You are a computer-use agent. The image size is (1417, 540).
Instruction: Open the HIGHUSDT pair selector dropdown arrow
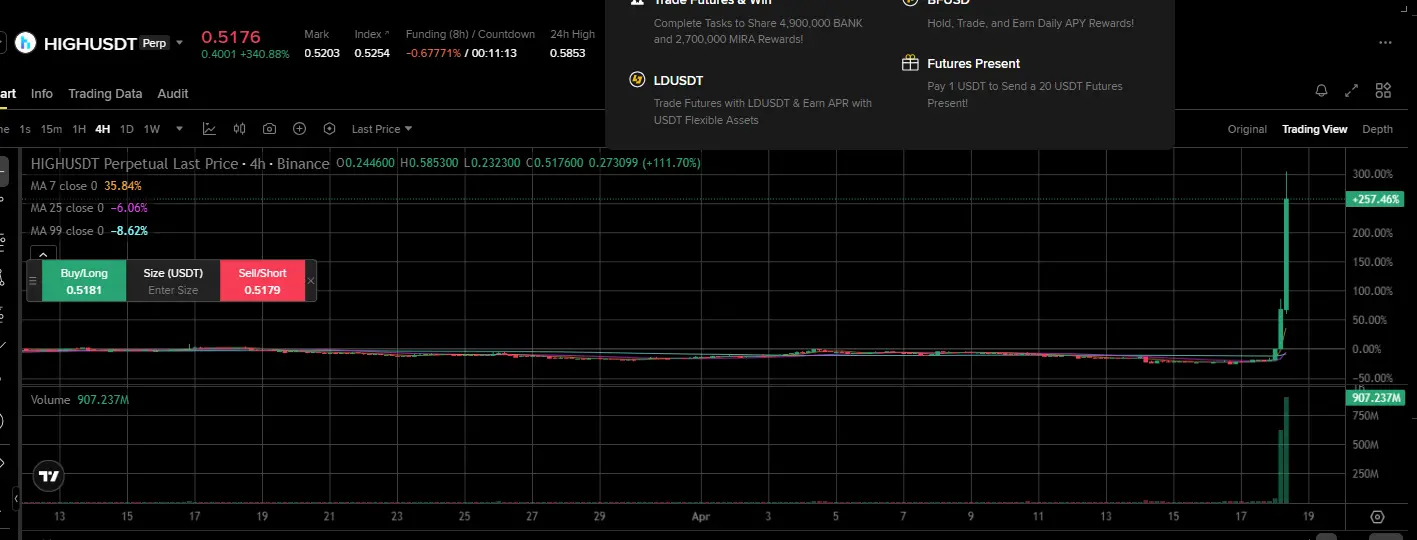click(180, 43)
